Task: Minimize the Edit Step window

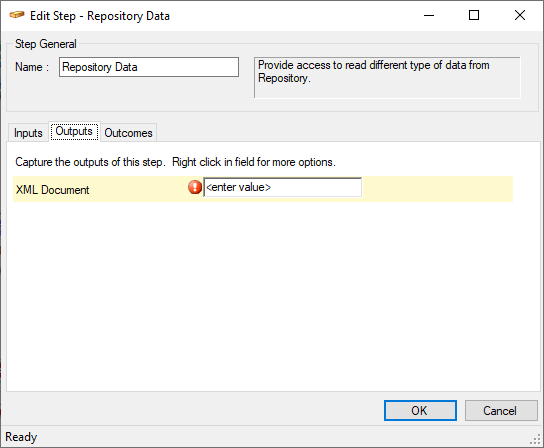Action: tap(429, 15)
